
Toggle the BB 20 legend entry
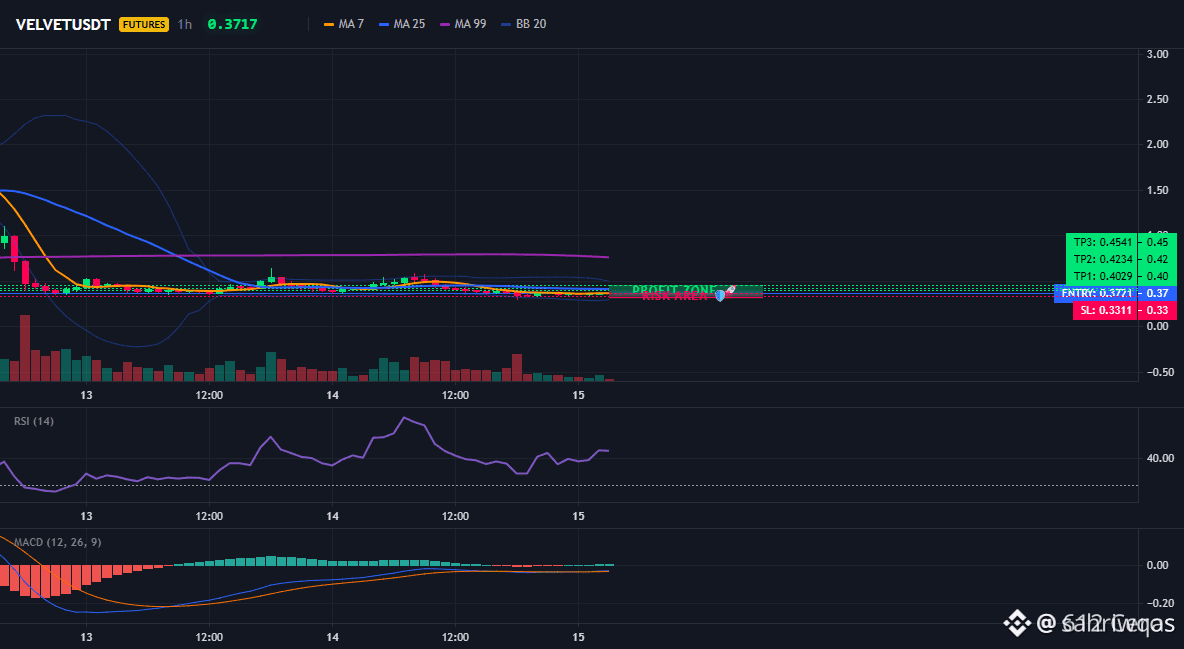click(x=523, y=24)
